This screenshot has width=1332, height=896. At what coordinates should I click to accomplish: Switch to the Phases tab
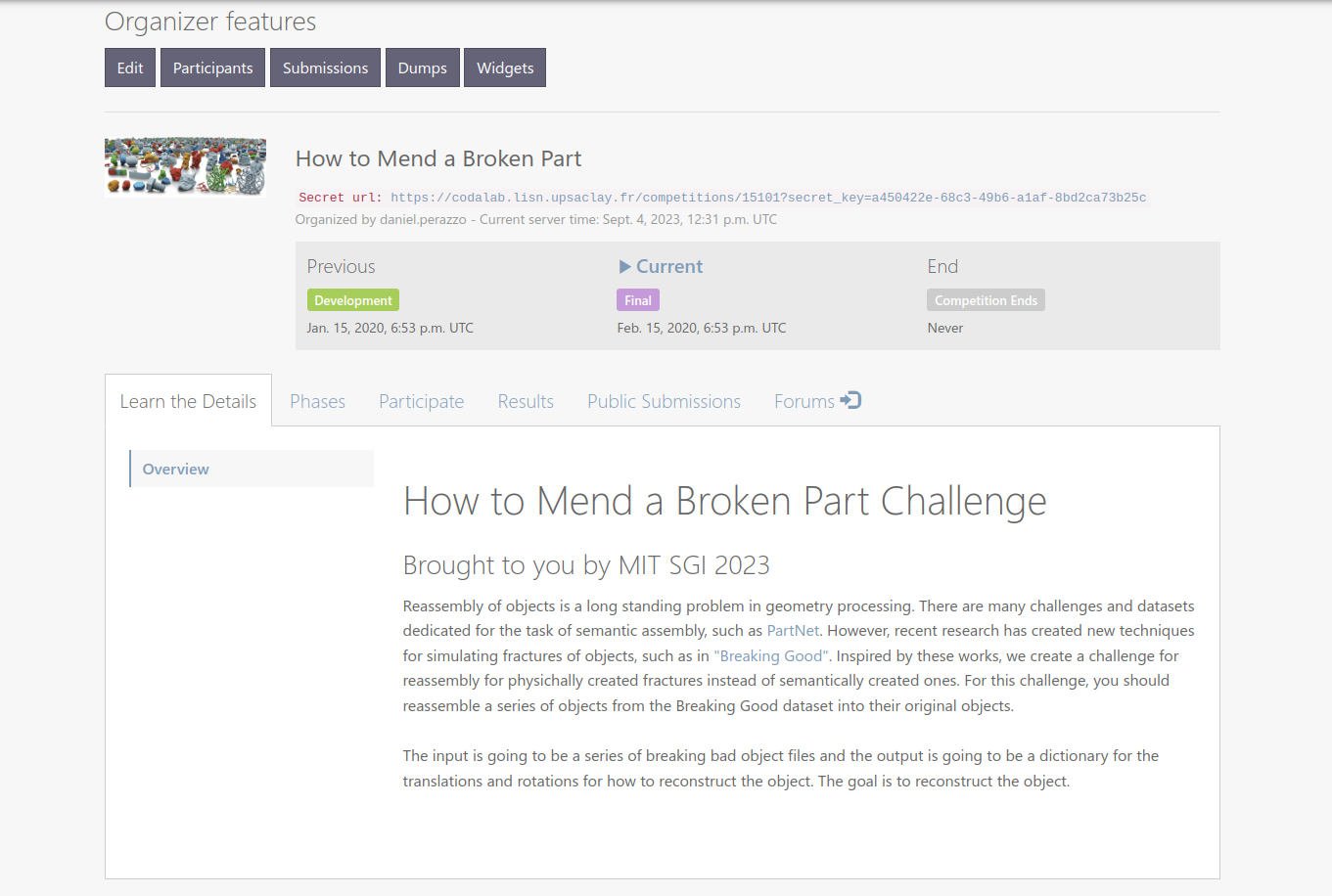click(x=317, y=401)
